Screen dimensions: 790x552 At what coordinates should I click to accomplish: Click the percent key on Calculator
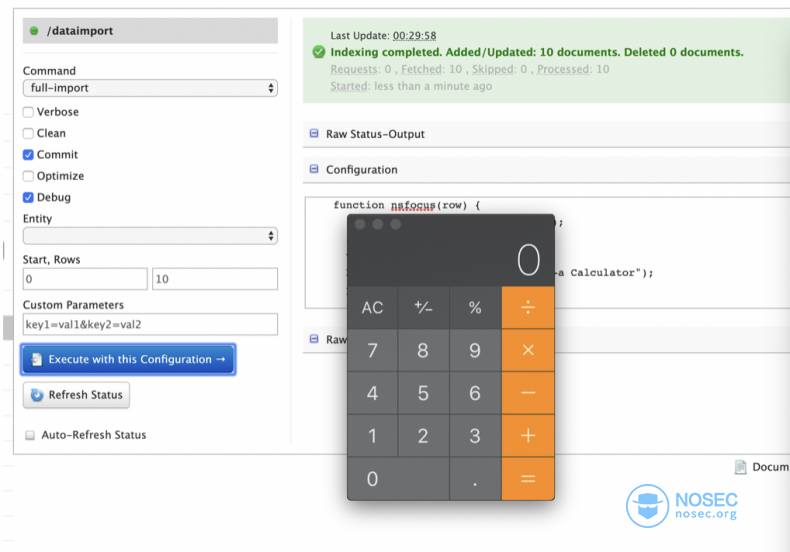click(x=475, y=308)
